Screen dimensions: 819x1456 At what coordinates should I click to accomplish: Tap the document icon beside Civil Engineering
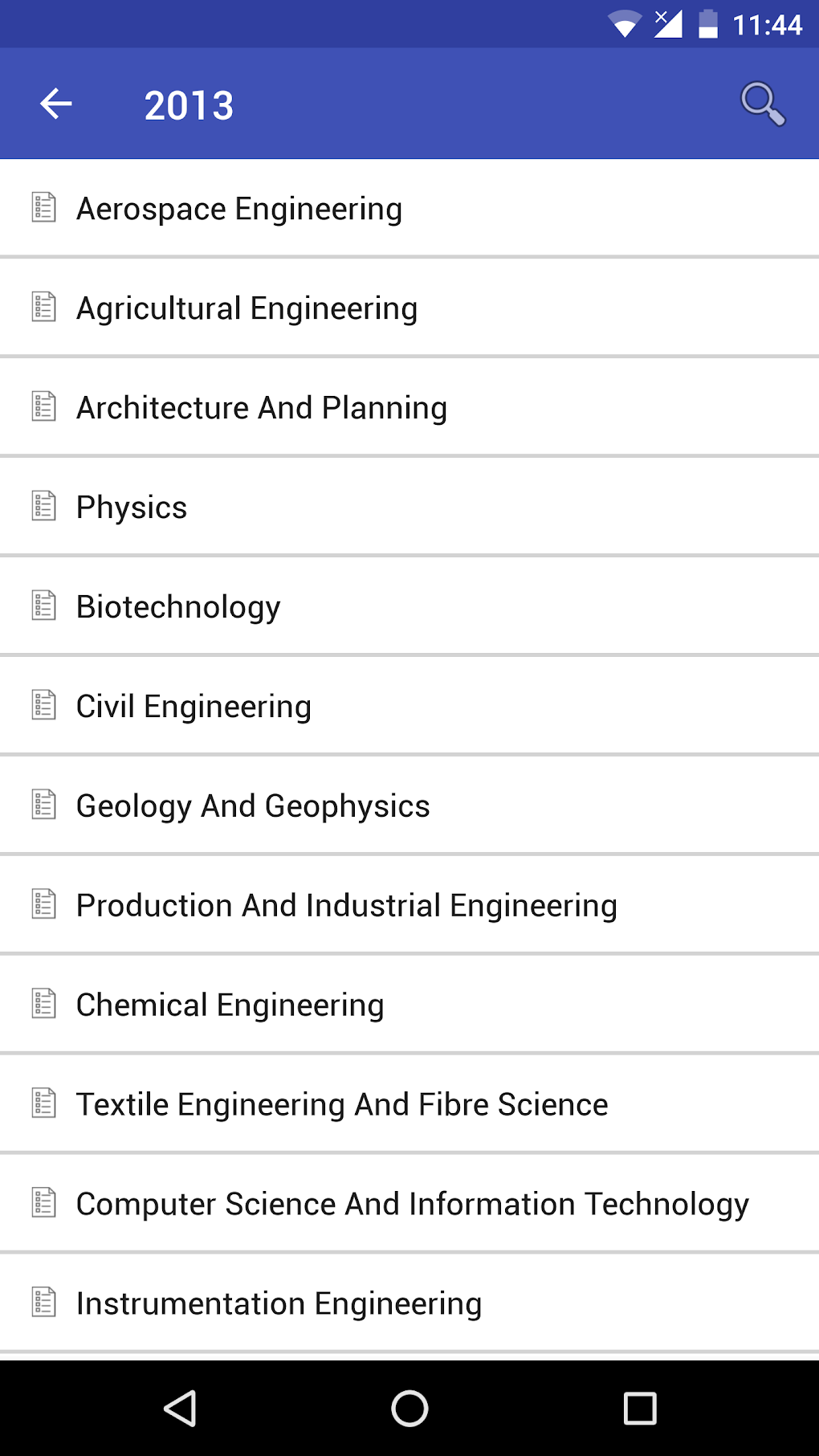tap(44, 705)
